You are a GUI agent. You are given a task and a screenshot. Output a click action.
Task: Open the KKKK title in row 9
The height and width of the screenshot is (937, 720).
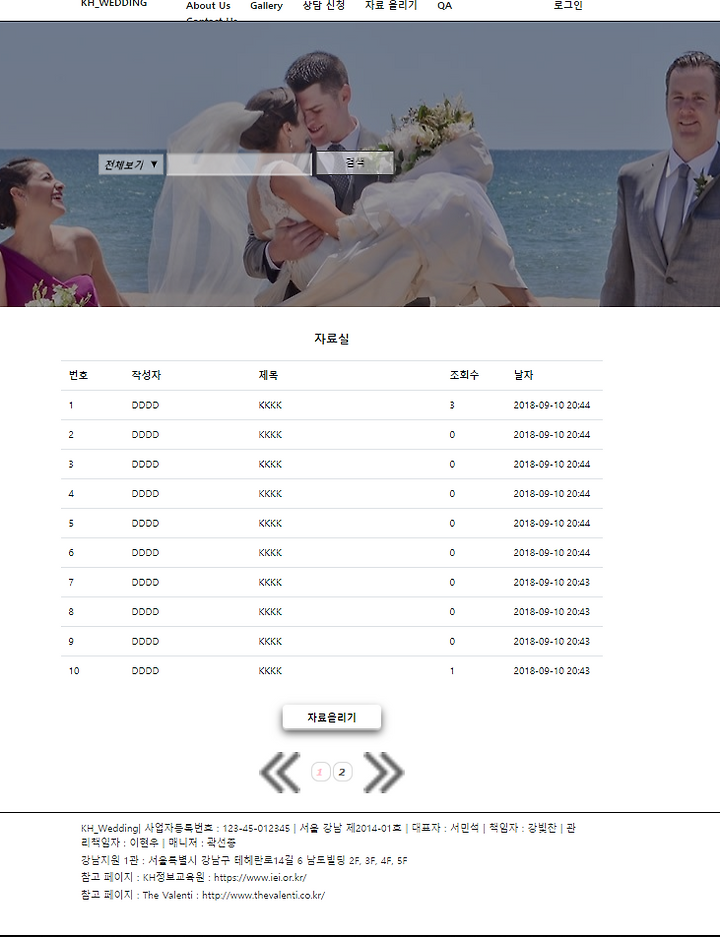pyautogui.click(x=270, y=641)
